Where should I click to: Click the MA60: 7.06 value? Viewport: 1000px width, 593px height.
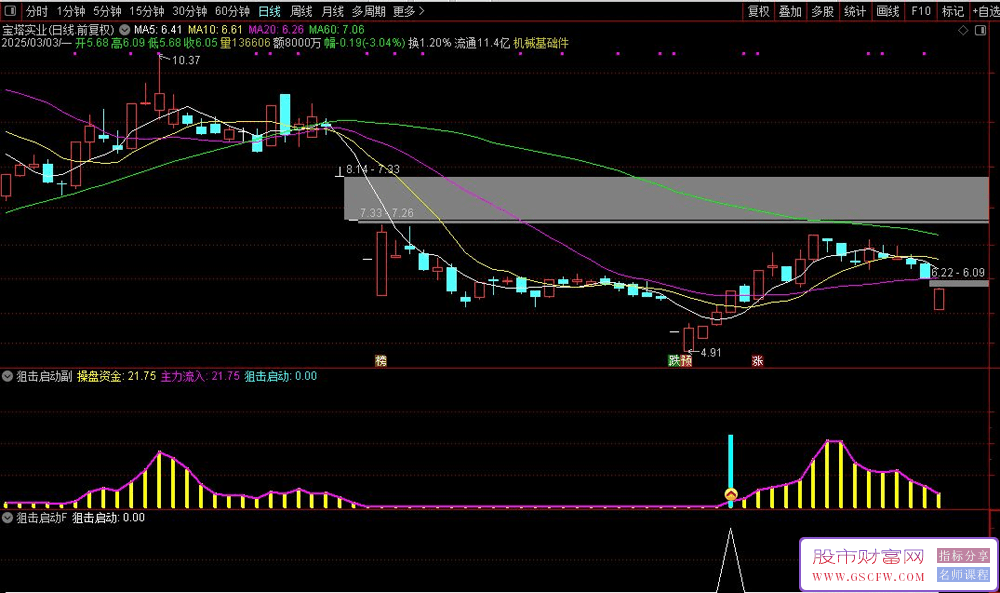(x=337, y=29)
